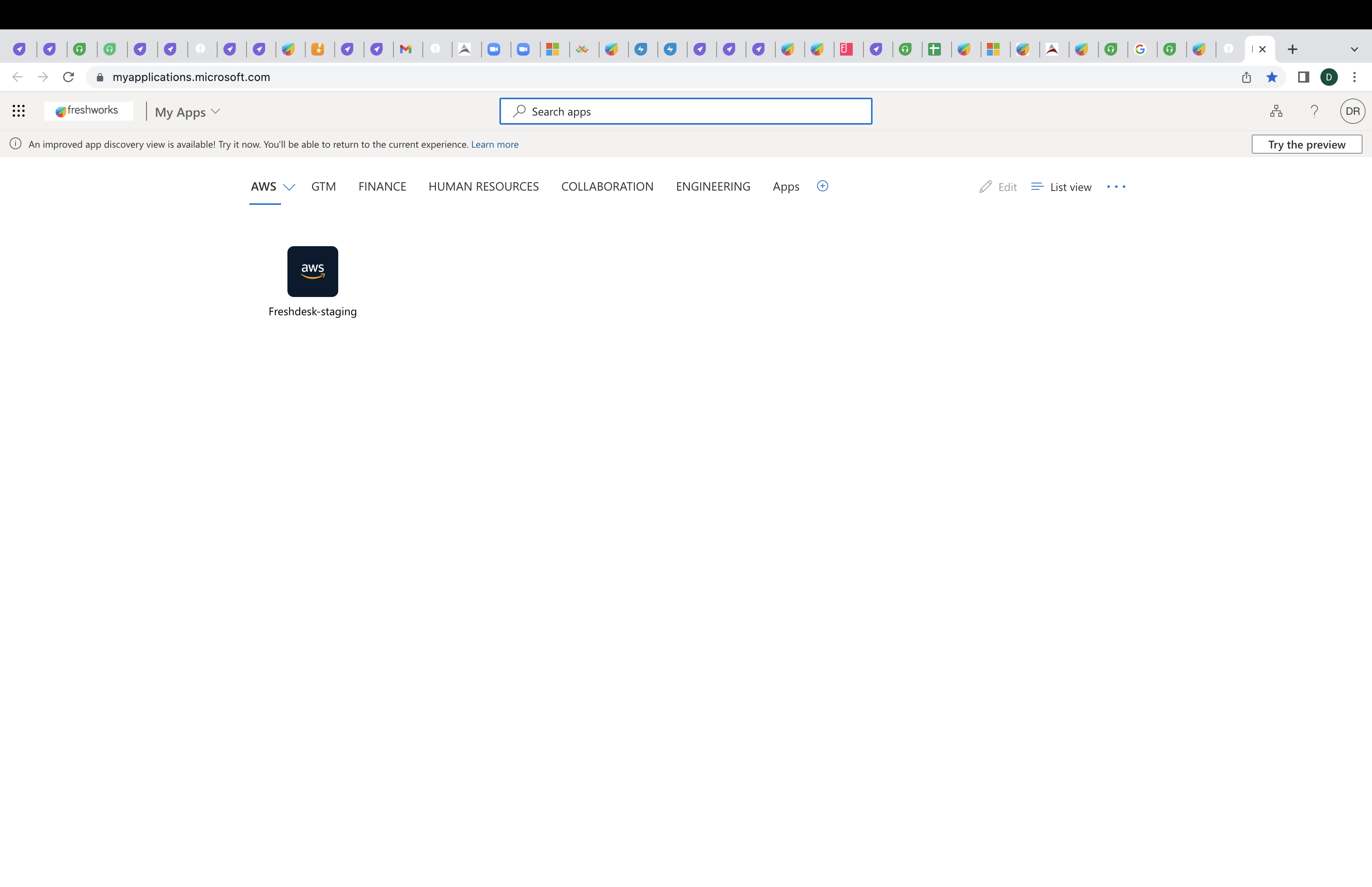Open the three-dot more options menu
Image resolution: width=1372 pixels, height=887 pixels.
point(1116,187)
